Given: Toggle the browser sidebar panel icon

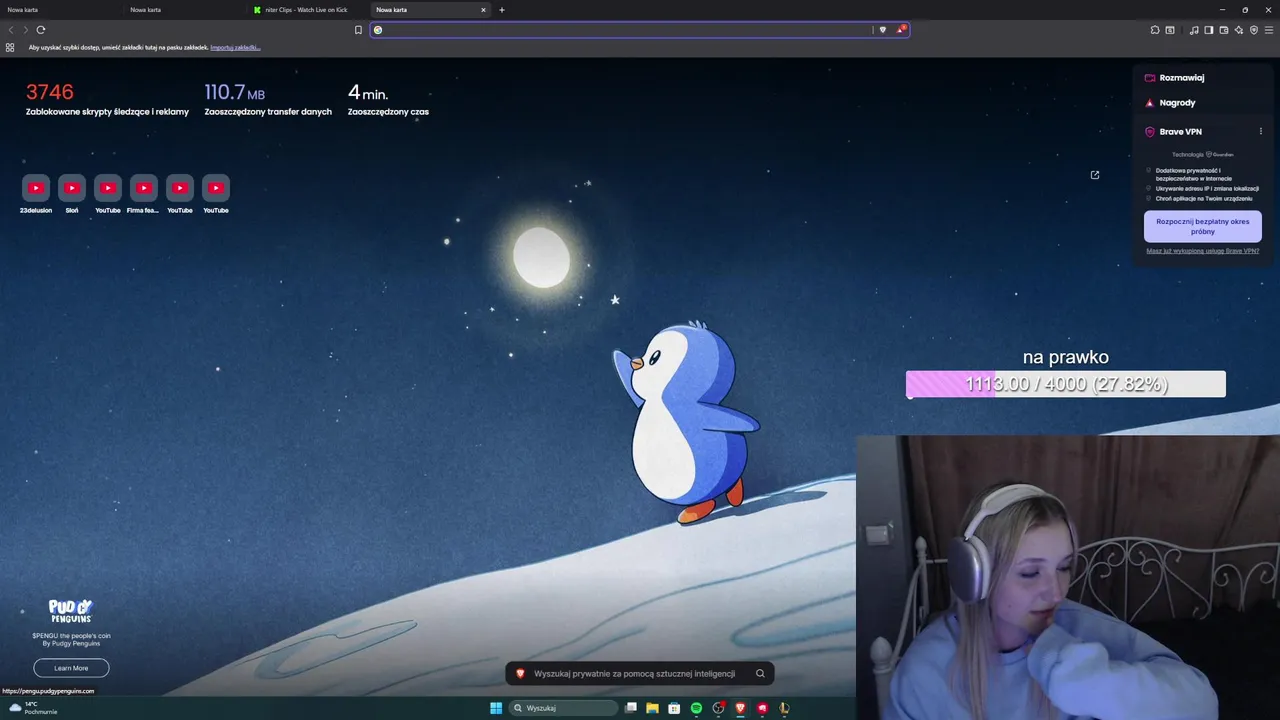Looking at the screenshot, I should tap(1209, 30).
